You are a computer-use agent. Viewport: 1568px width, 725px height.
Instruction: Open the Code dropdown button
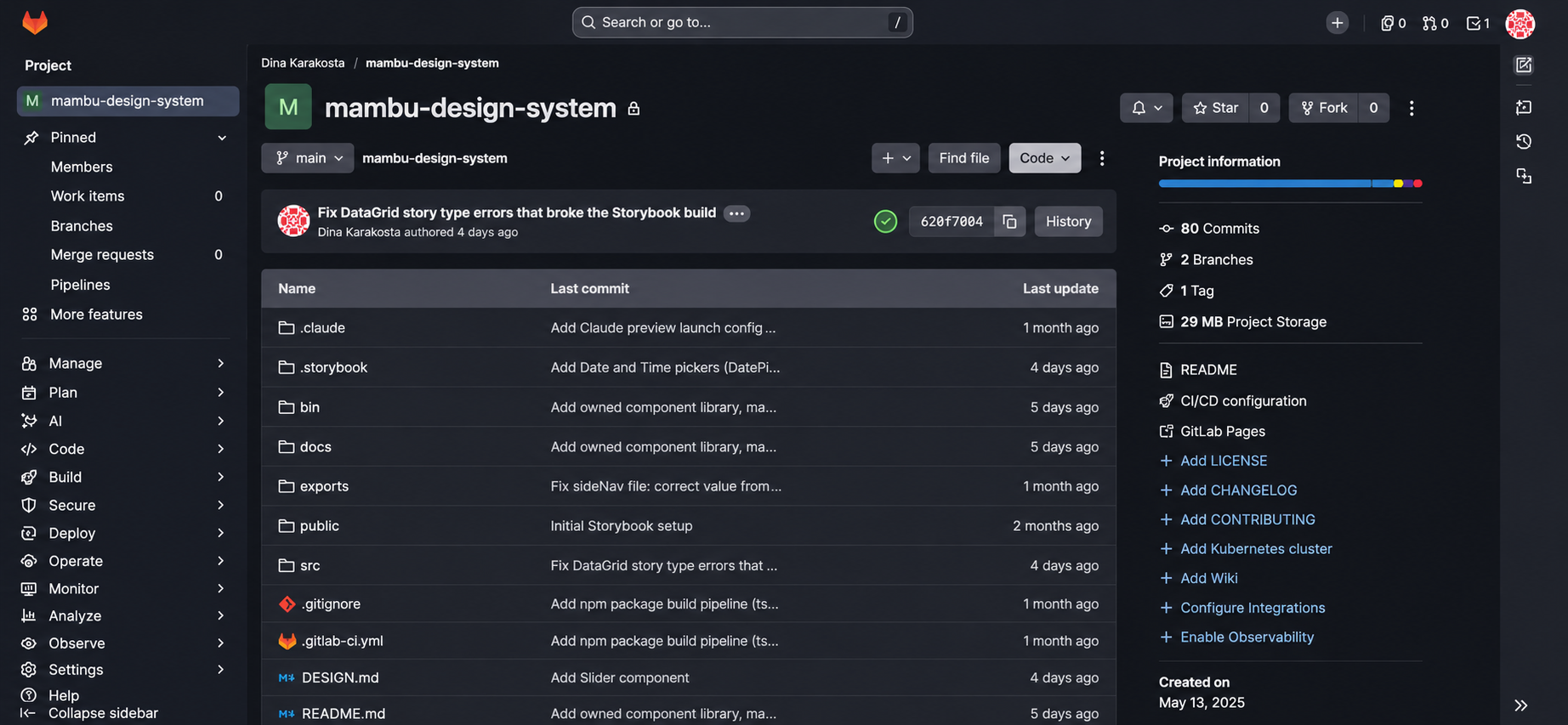click(1045, 158)
